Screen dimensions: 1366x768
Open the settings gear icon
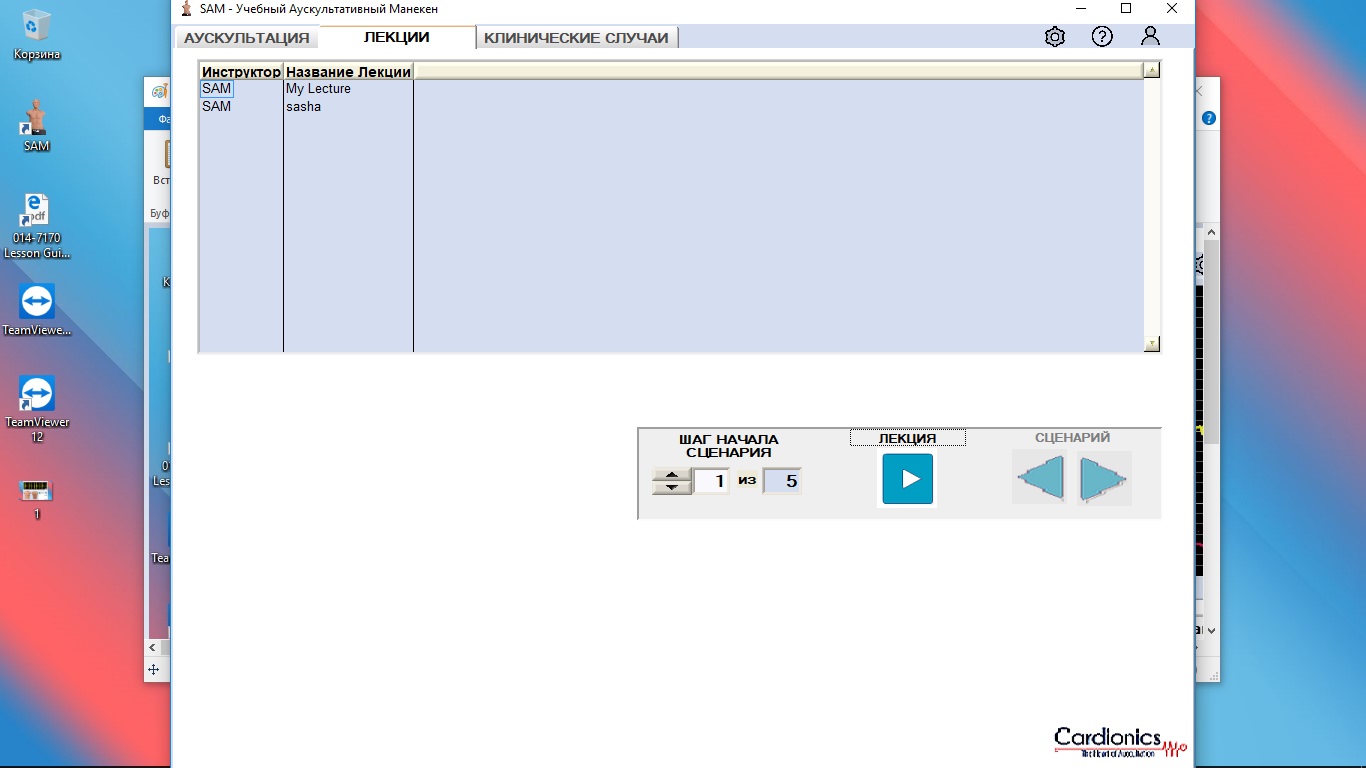(x=1054, y=37)
